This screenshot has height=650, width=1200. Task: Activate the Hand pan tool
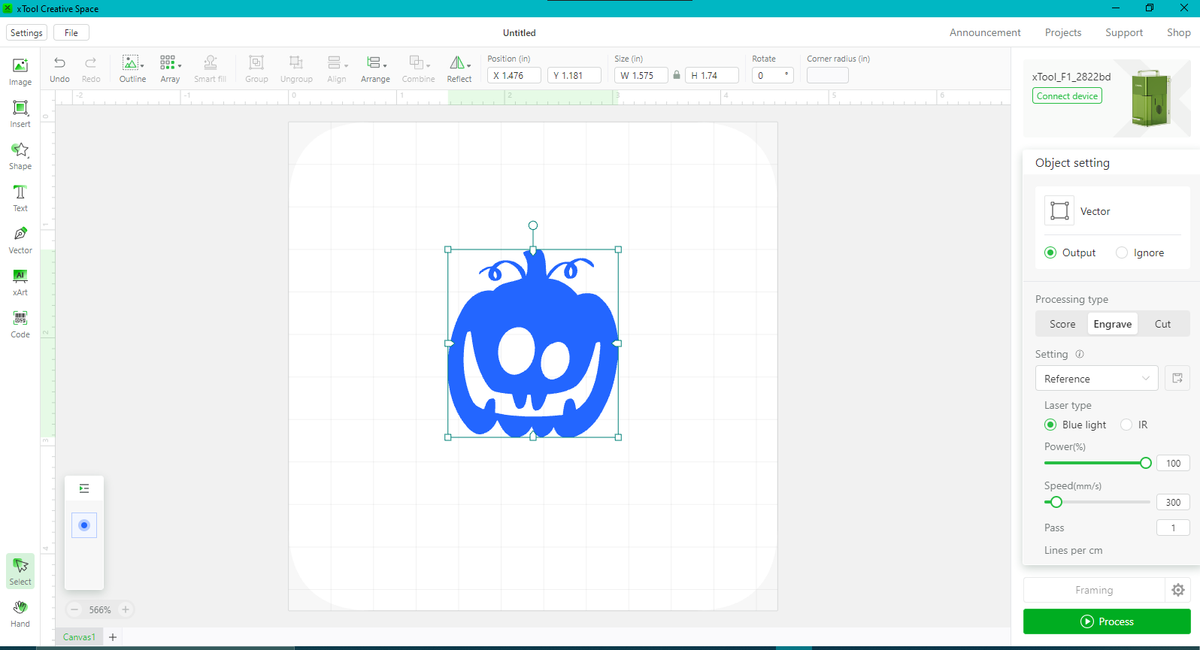click(x=20, y=608)
